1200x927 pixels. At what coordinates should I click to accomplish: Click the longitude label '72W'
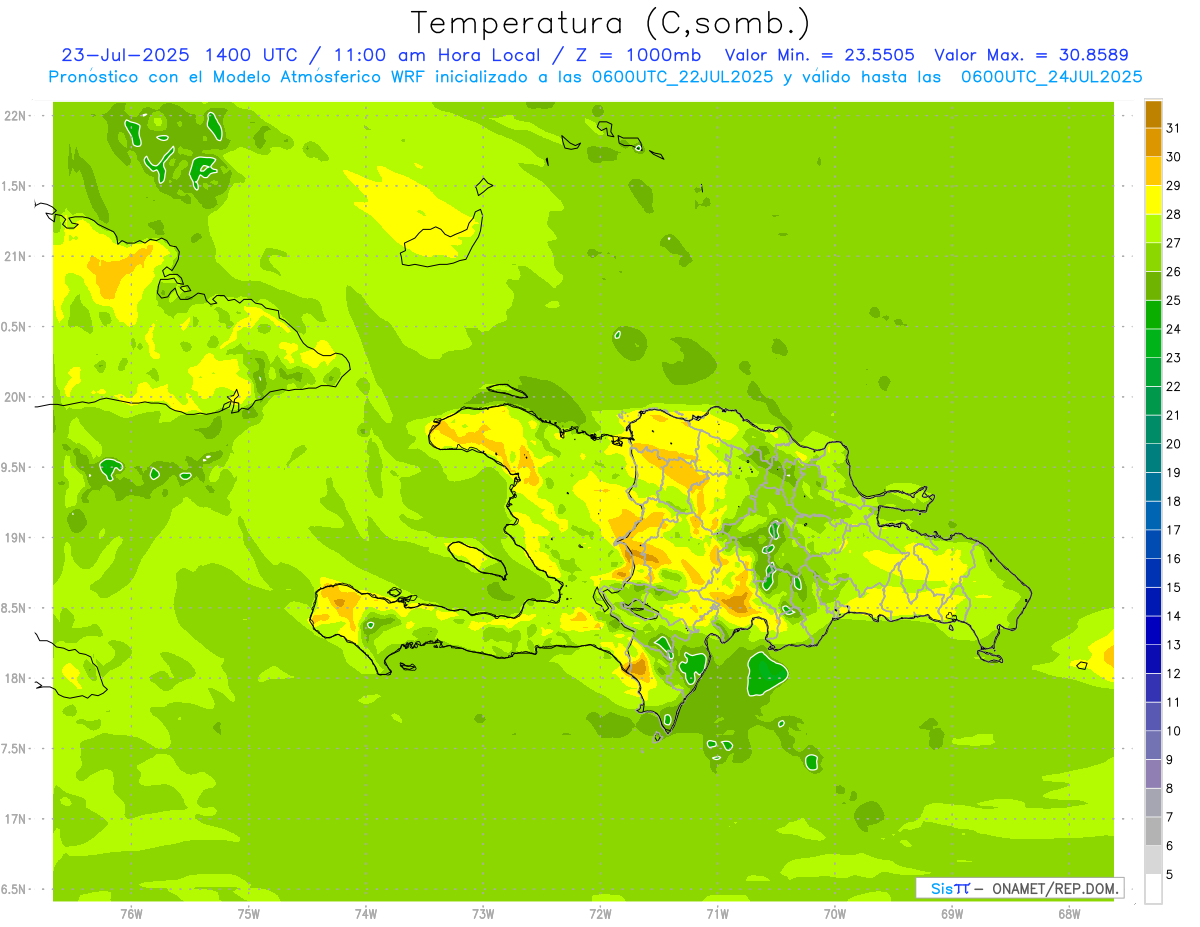[600, 914]
